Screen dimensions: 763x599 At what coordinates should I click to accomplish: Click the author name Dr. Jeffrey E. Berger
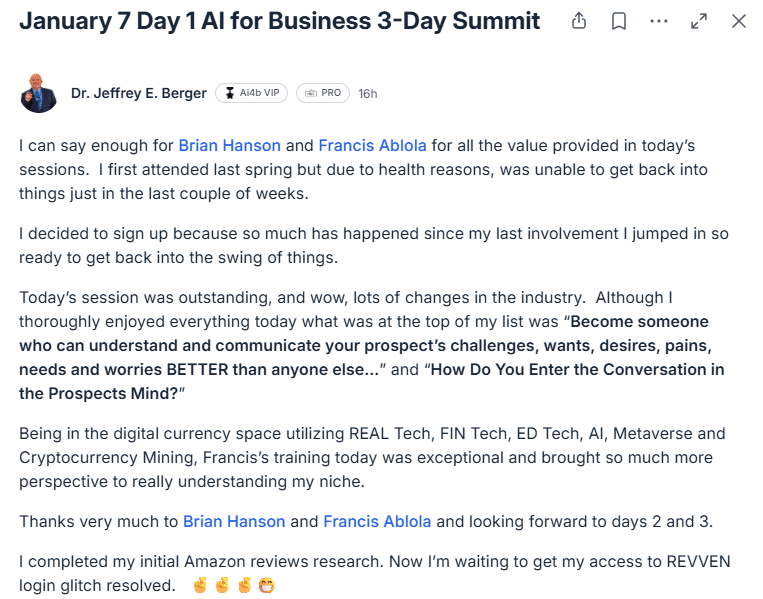(139, 93)
